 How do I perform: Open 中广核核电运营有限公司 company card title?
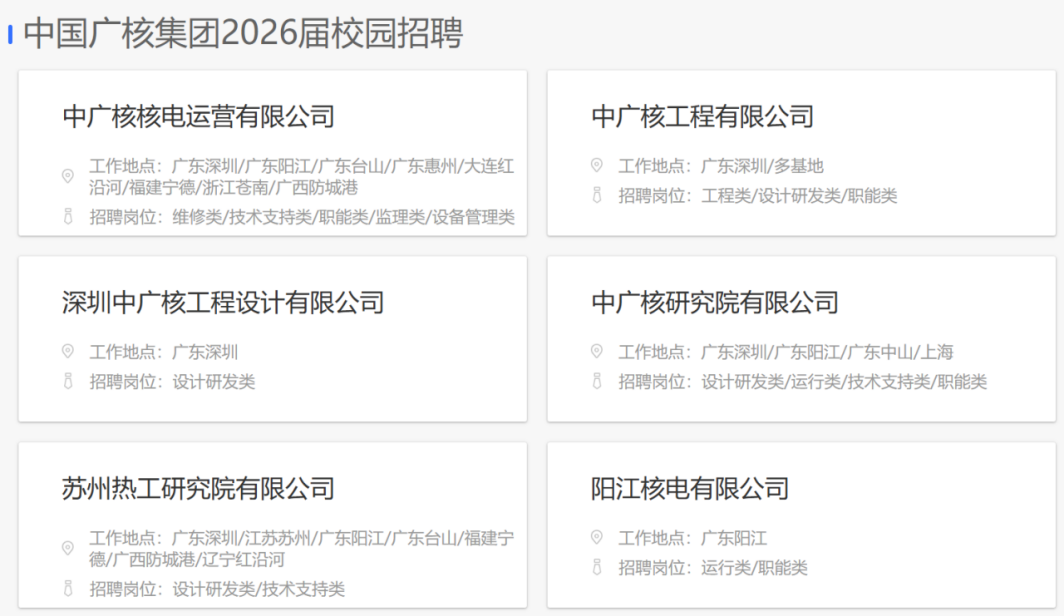pyautogui.click(x=198, y=117)
